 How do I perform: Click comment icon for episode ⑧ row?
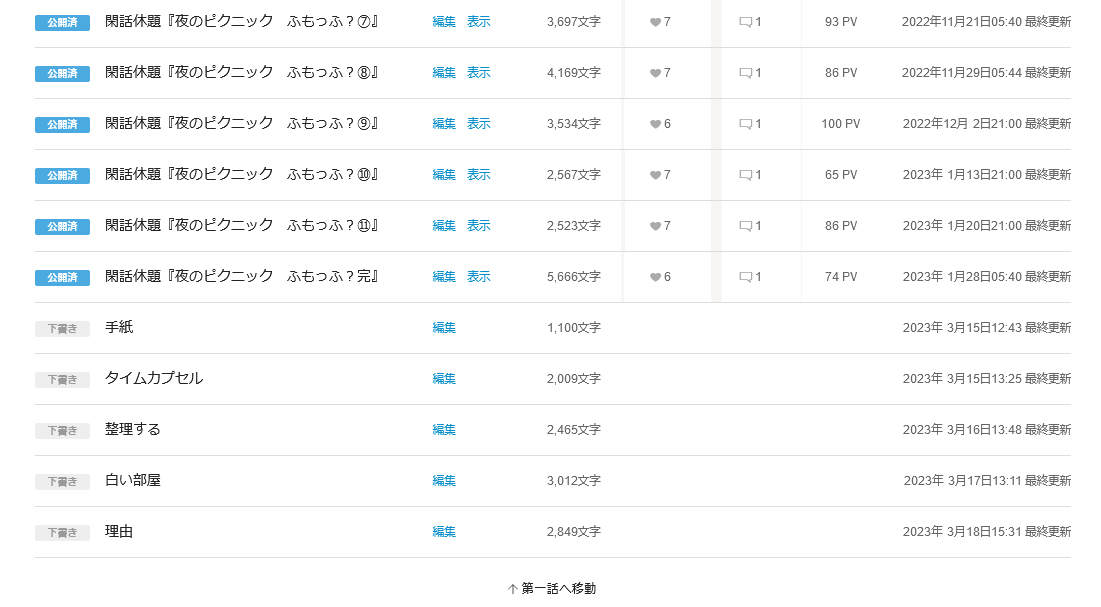[745, 73]
